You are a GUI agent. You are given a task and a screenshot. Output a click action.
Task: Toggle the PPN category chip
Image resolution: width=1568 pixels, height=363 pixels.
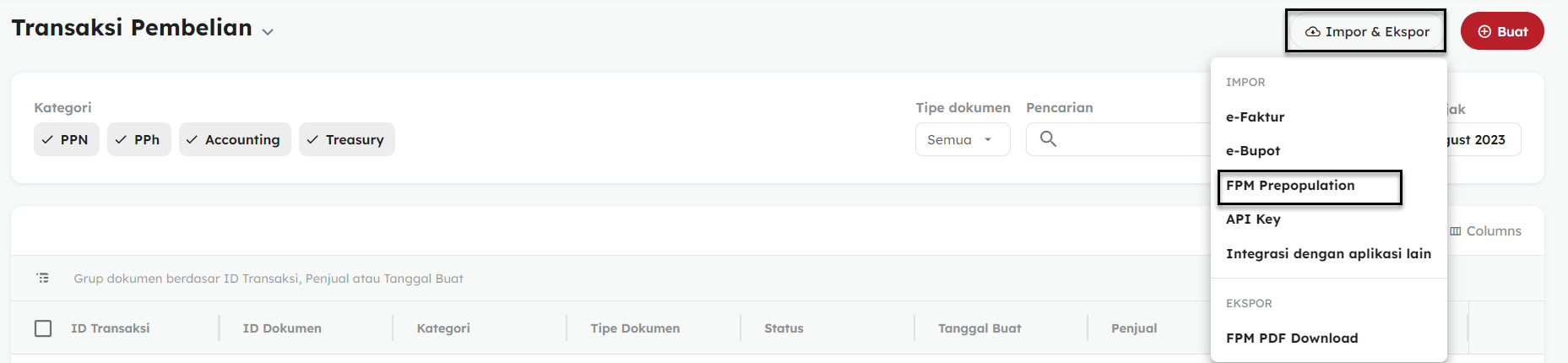pos(66,140)
